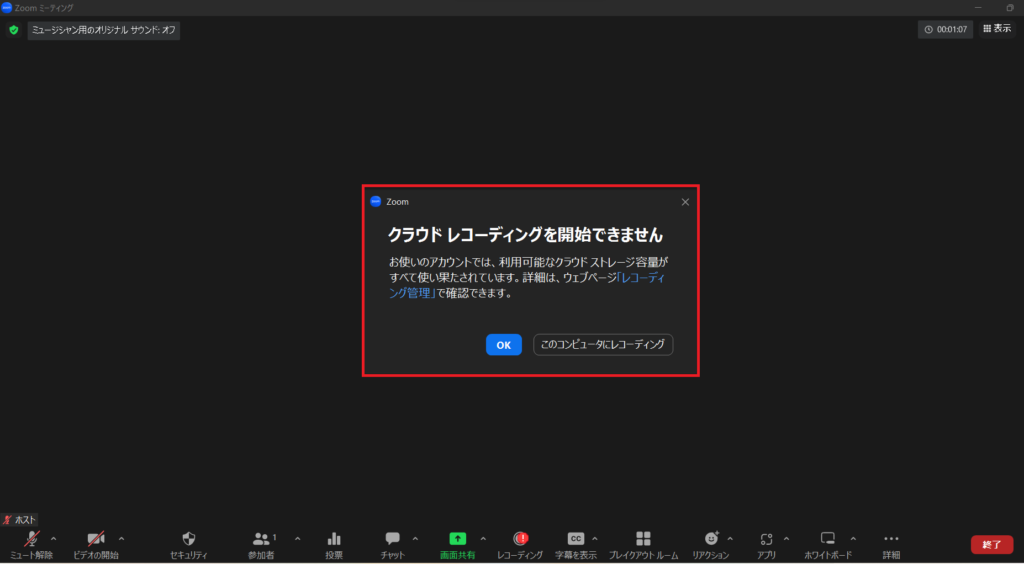Show captions with the CC icon
Viewport: 1024px width, 564px height.
click(575, 539)
